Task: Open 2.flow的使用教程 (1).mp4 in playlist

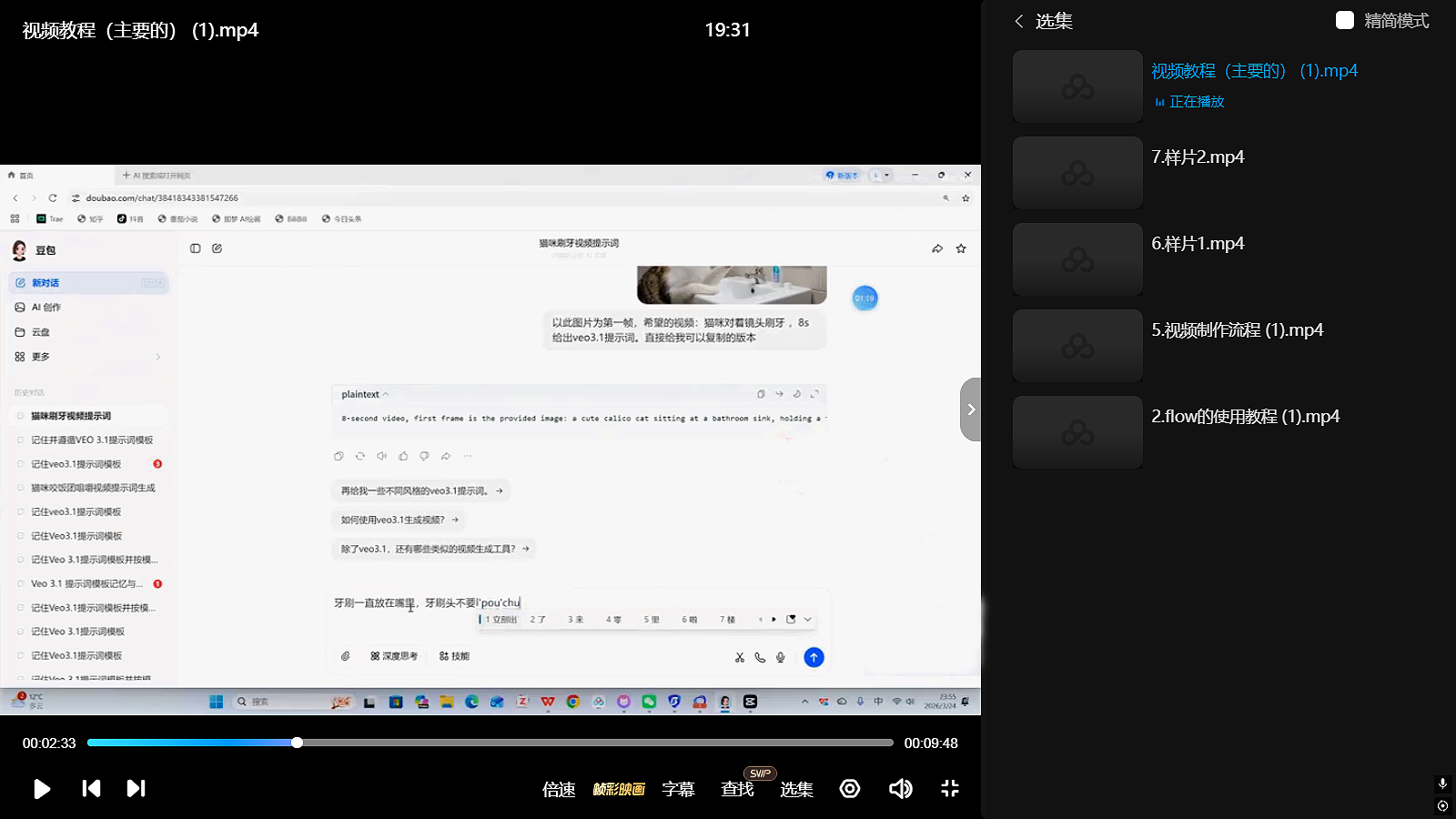Action: (x=1245, y=417)
